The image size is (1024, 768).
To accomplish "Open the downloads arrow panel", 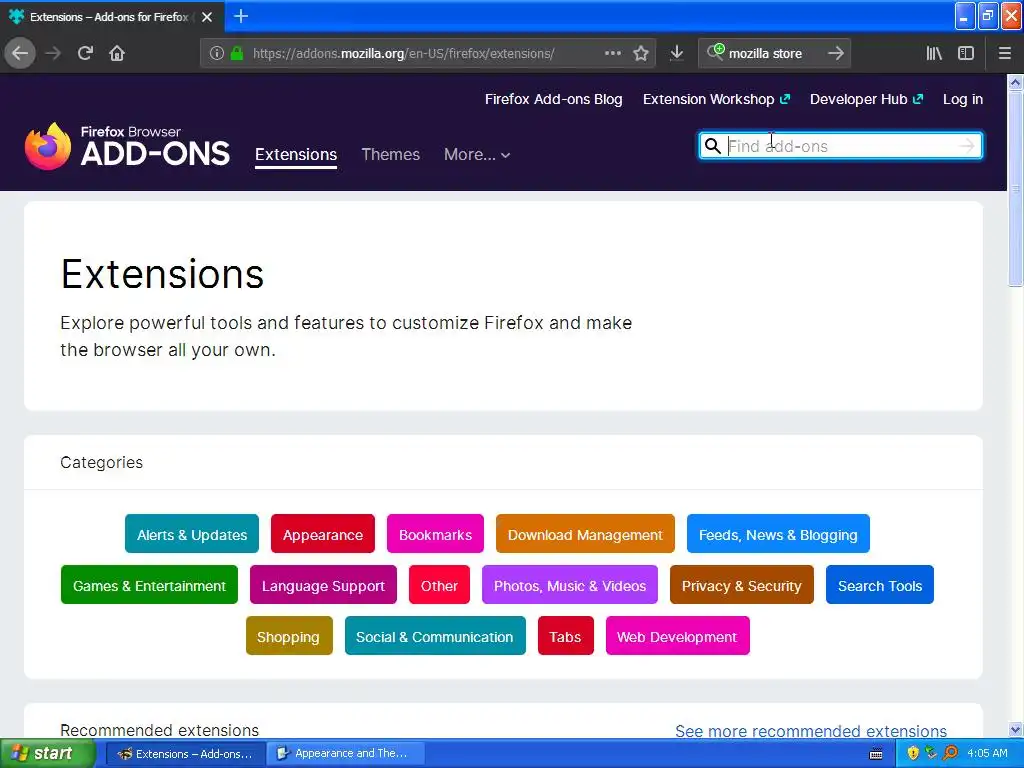I will click(677, 53).
